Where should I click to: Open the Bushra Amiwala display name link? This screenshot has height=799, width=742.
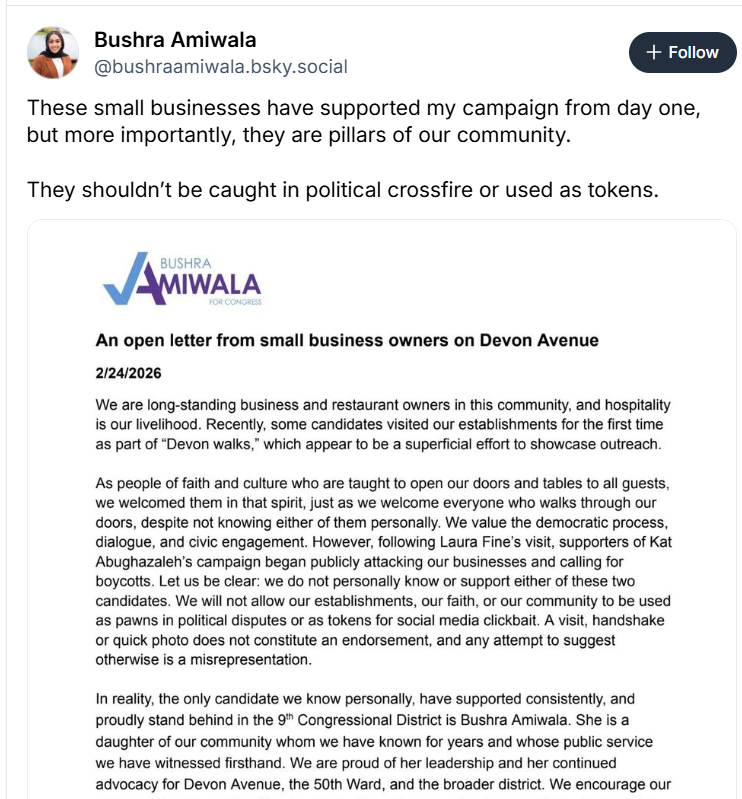tap(175, 40)
